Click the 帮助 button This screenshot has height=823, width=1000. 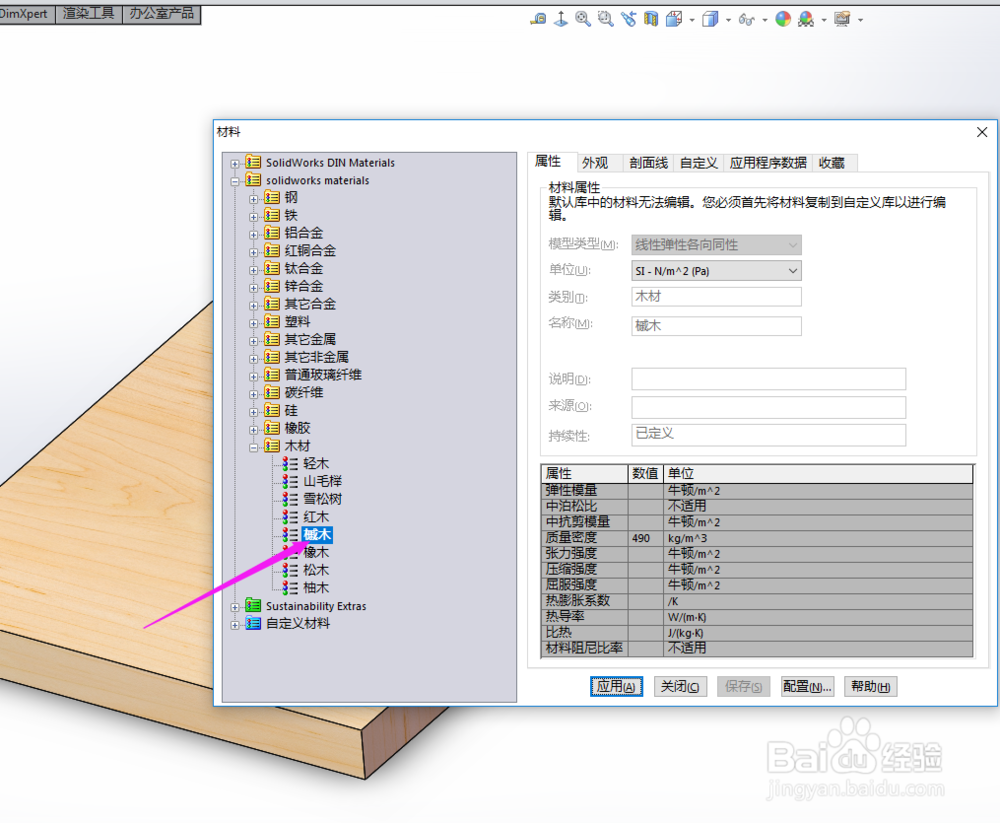click(869, 686)
